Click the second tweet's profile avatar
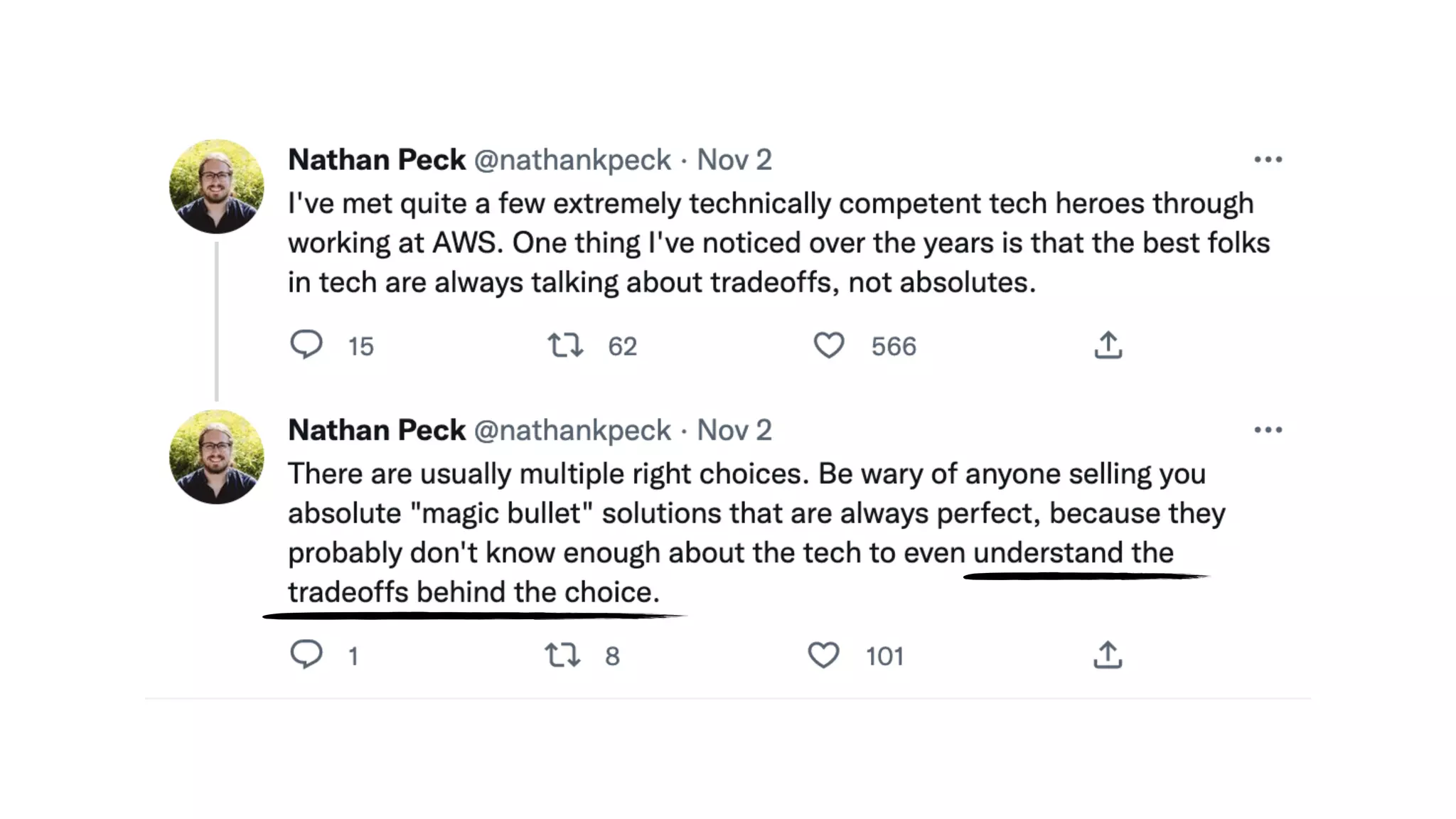This screenshot has height=819, width=1456. coord(217,456)
